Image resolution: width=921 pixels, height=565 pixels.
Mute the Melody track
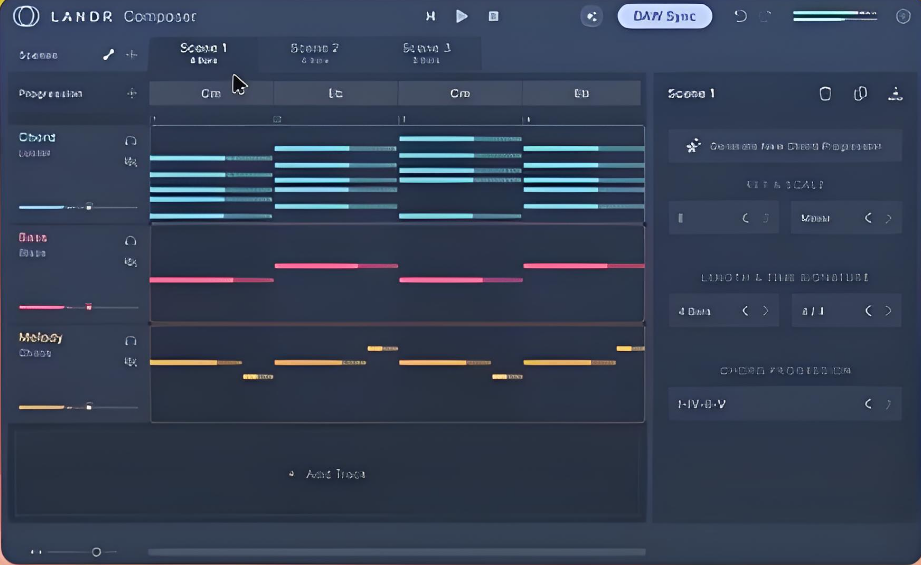pos(130,362)
